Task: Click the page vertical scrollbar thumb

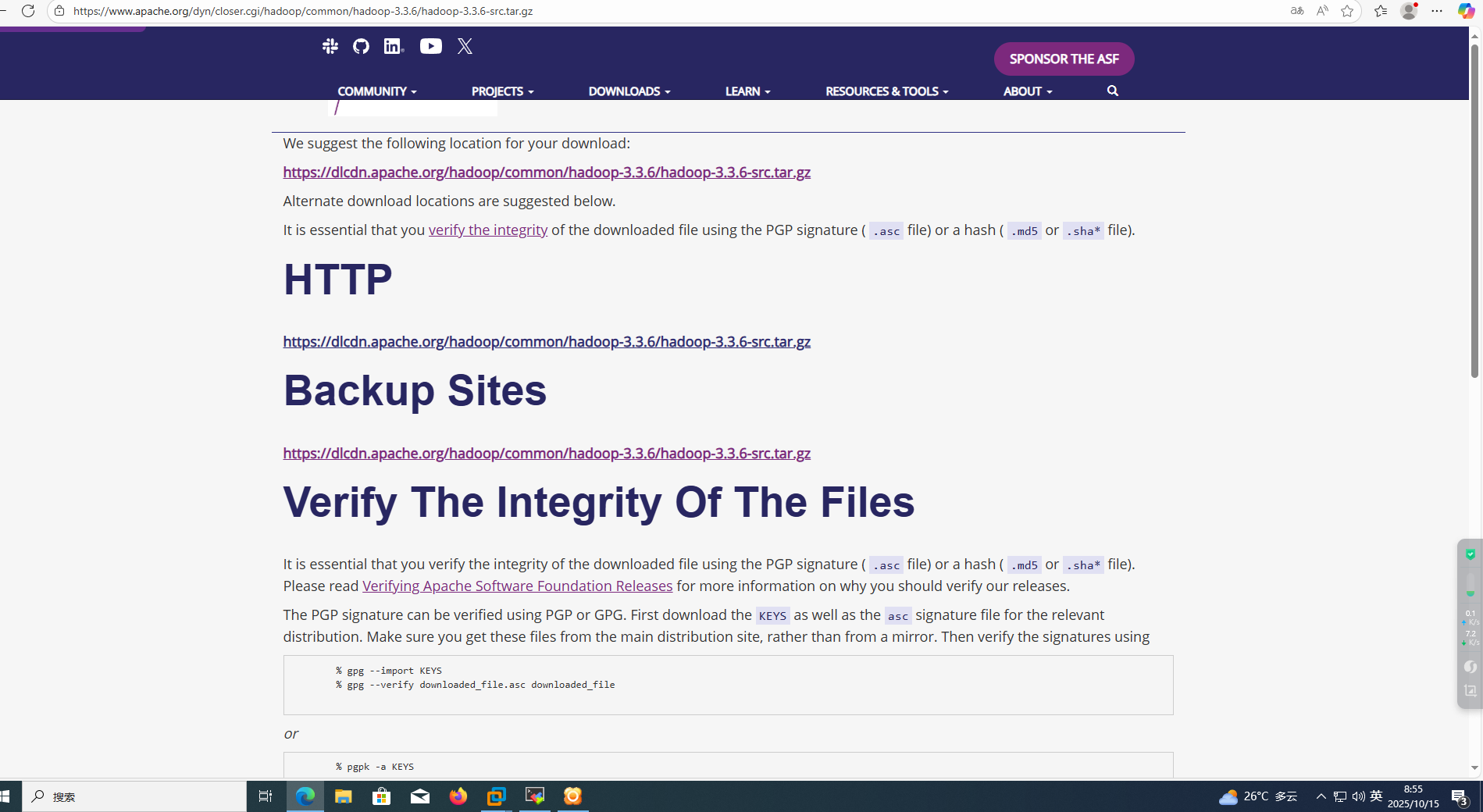Action: [1475, 211]
